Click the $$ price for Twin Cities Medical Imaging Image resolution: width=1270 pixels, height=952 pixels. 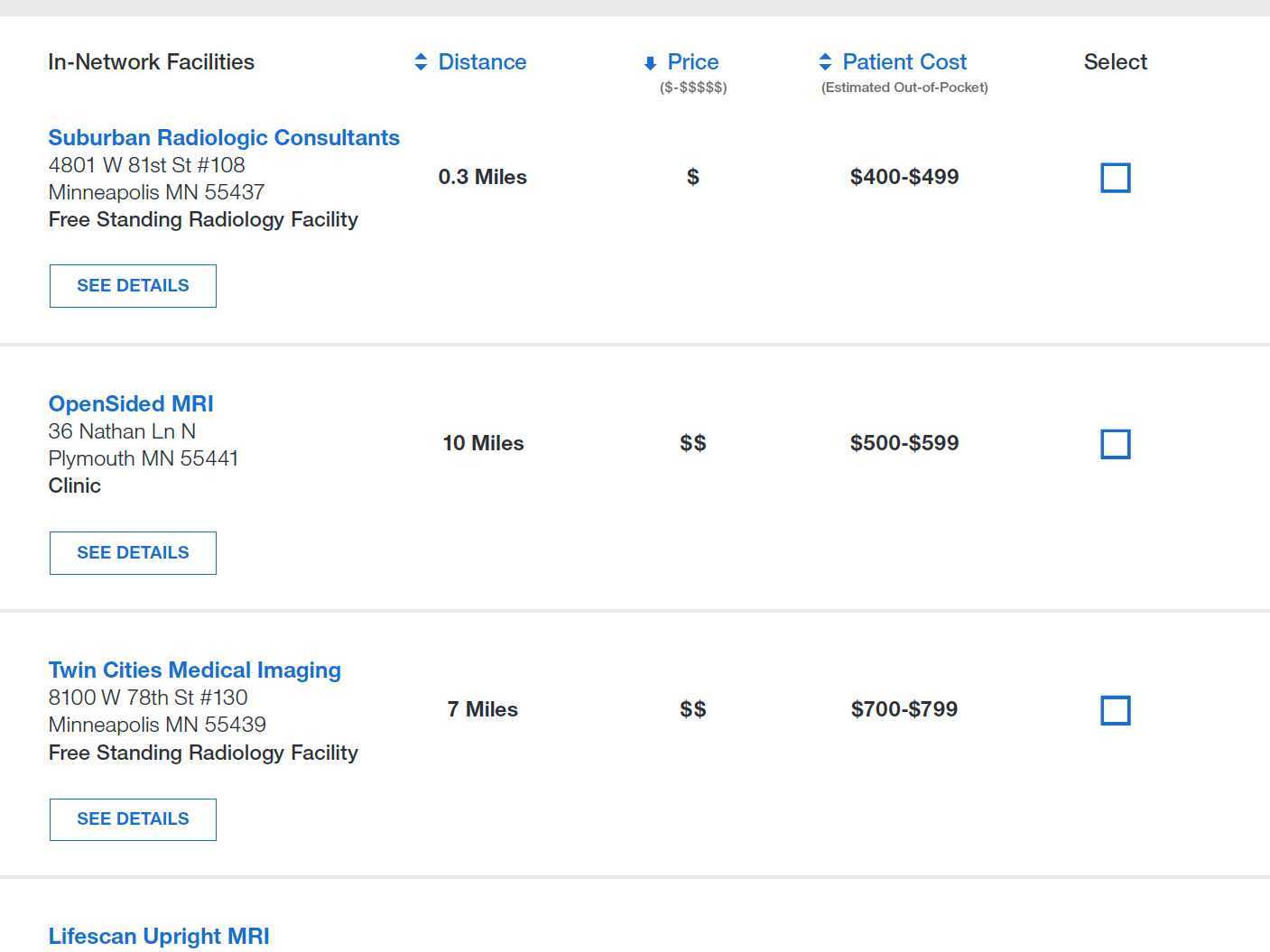(693, 709)
